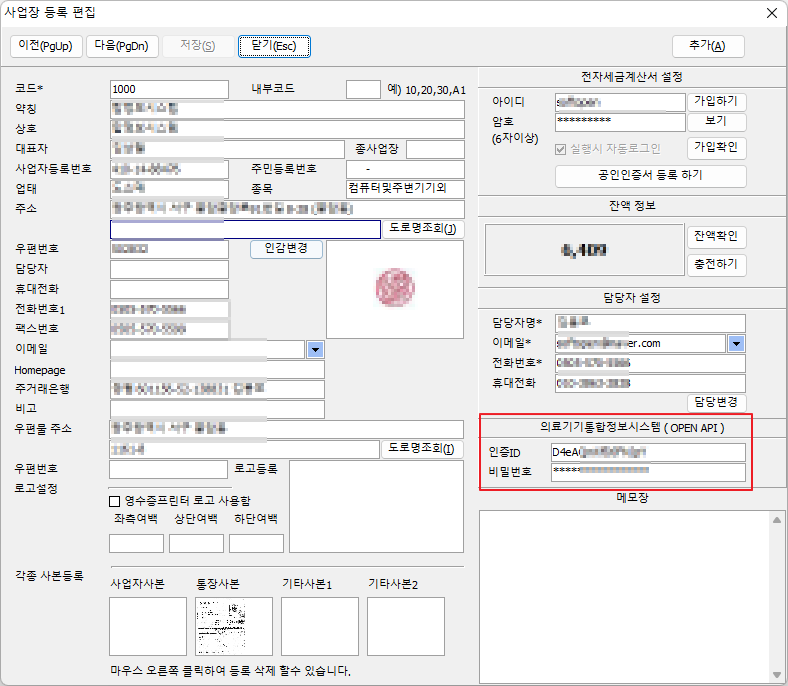Select the 사업자사본 image slot
Viewport: 788px width, 686px height.
point(148,627)
